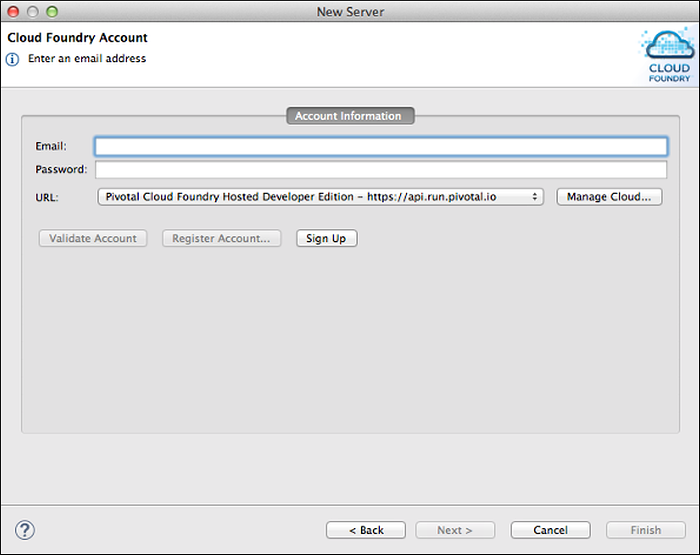This screenshot has height=555, width=700.
Task: Click the green zoom window button
Action: (x=52, y=12)
